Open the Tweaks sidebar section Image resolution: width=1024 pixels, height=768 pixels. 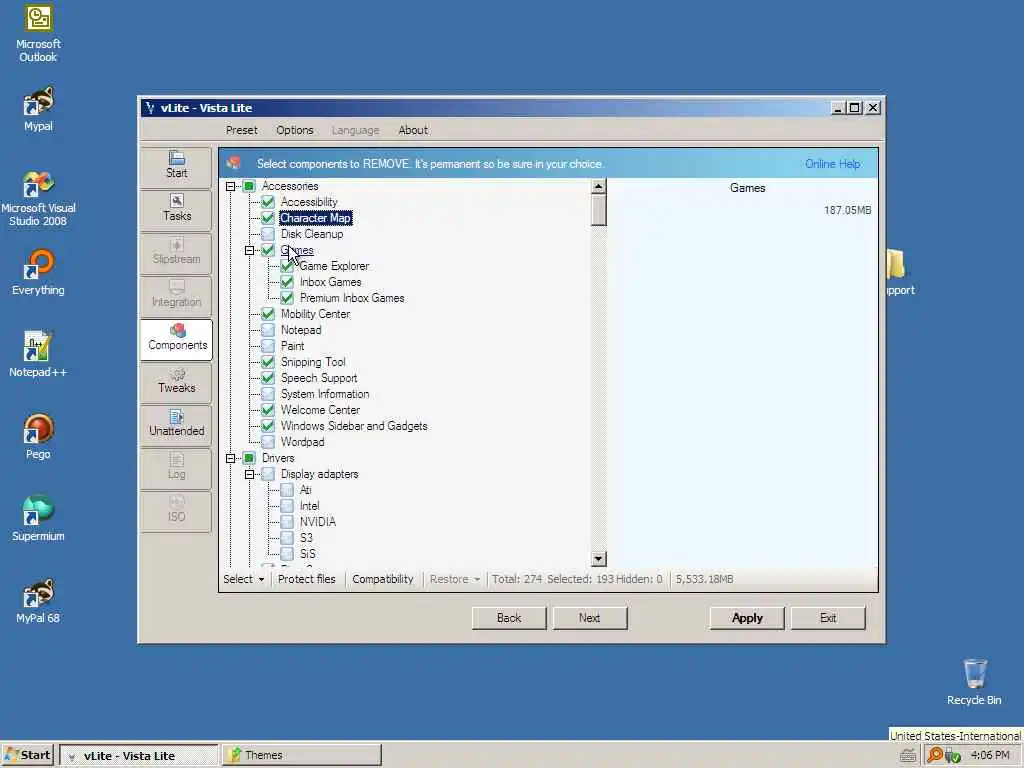[176, 381]
